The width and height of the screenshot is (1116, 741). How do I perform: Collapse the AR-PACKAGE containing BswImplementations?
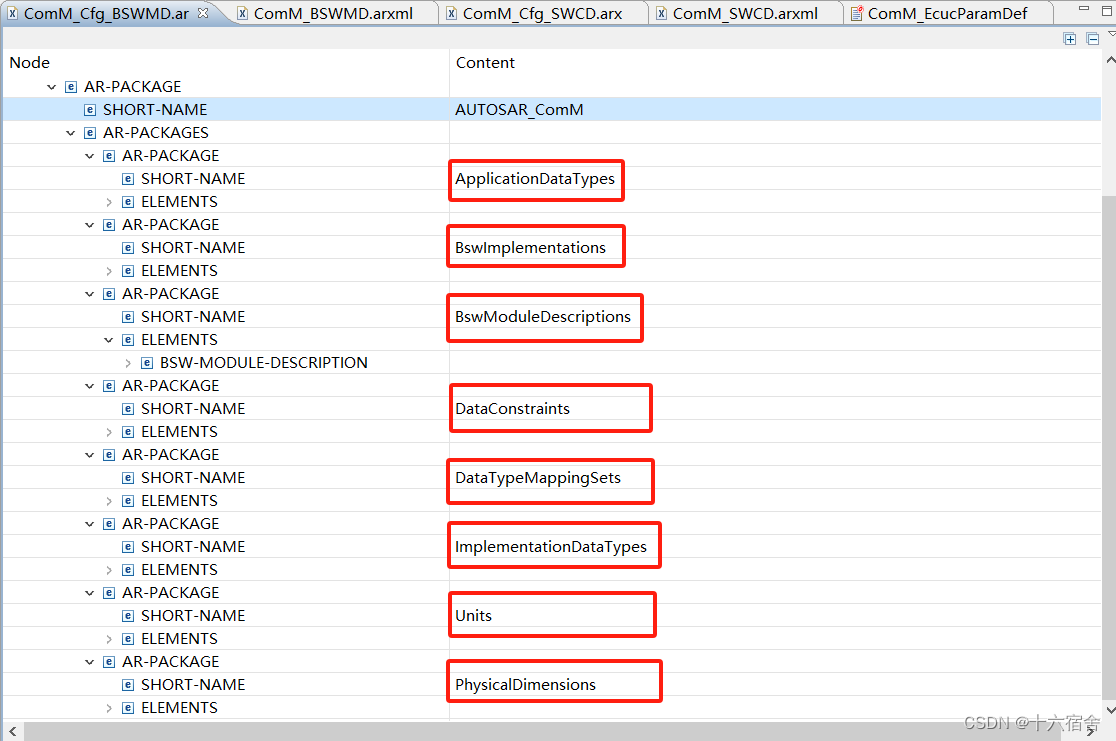(90, 225)
